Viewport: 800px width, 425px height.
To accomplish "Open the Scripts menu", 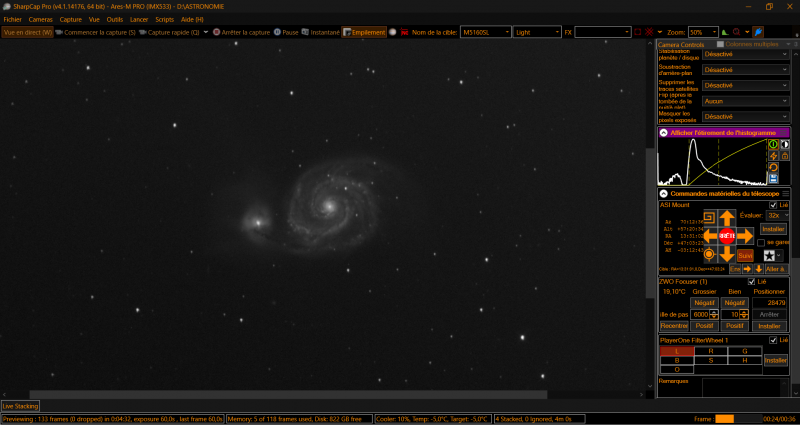I will [x=164, y=19].
